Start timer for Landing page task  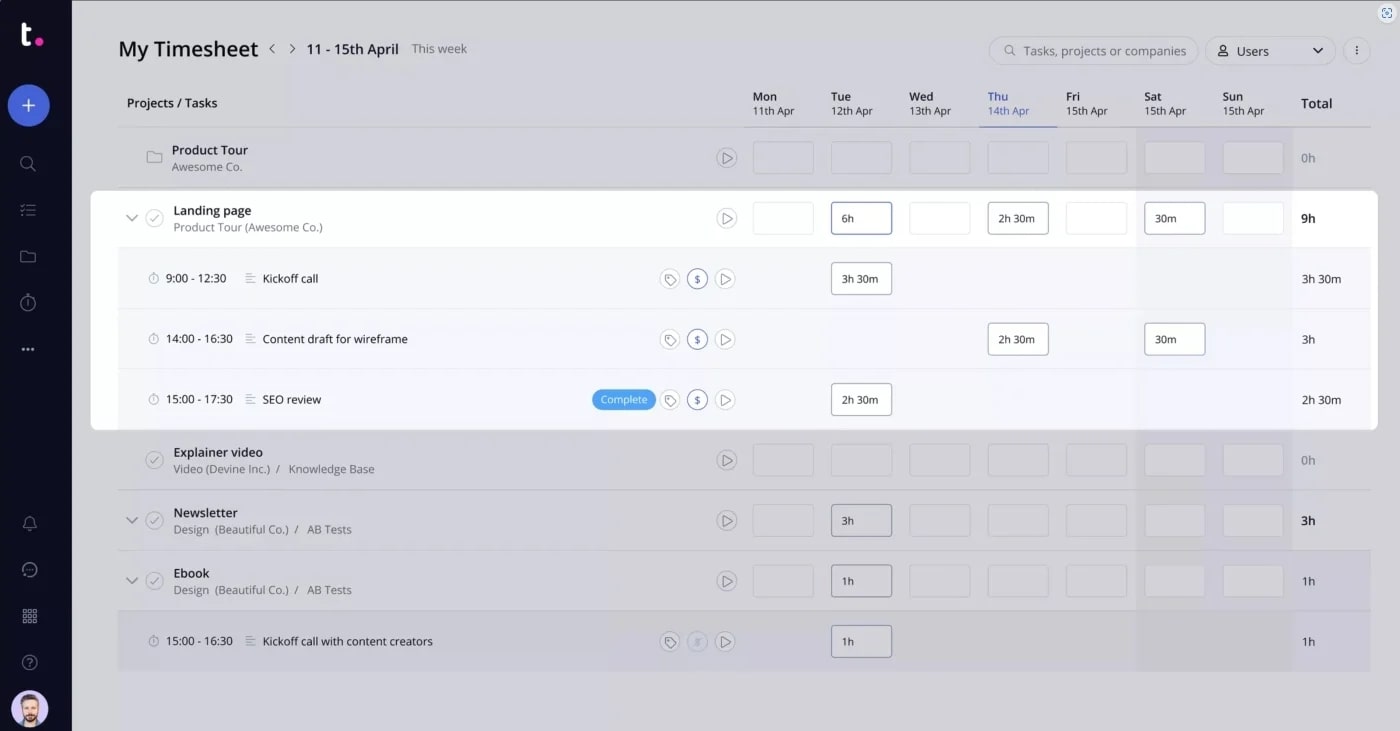click(x=726, y=218)
